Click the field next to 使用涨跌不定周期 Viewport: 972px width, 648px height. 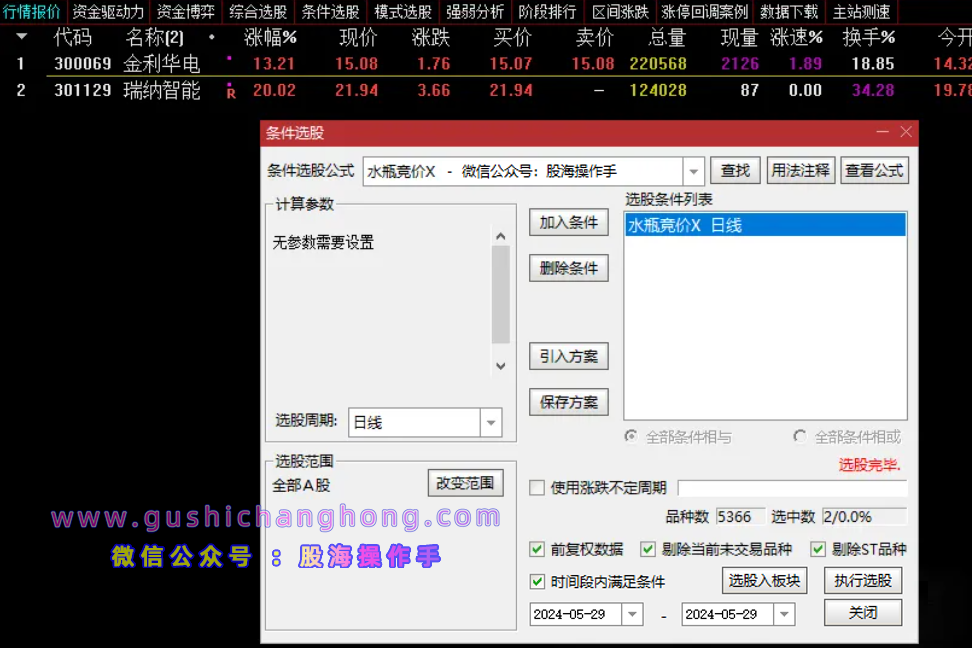792,488
